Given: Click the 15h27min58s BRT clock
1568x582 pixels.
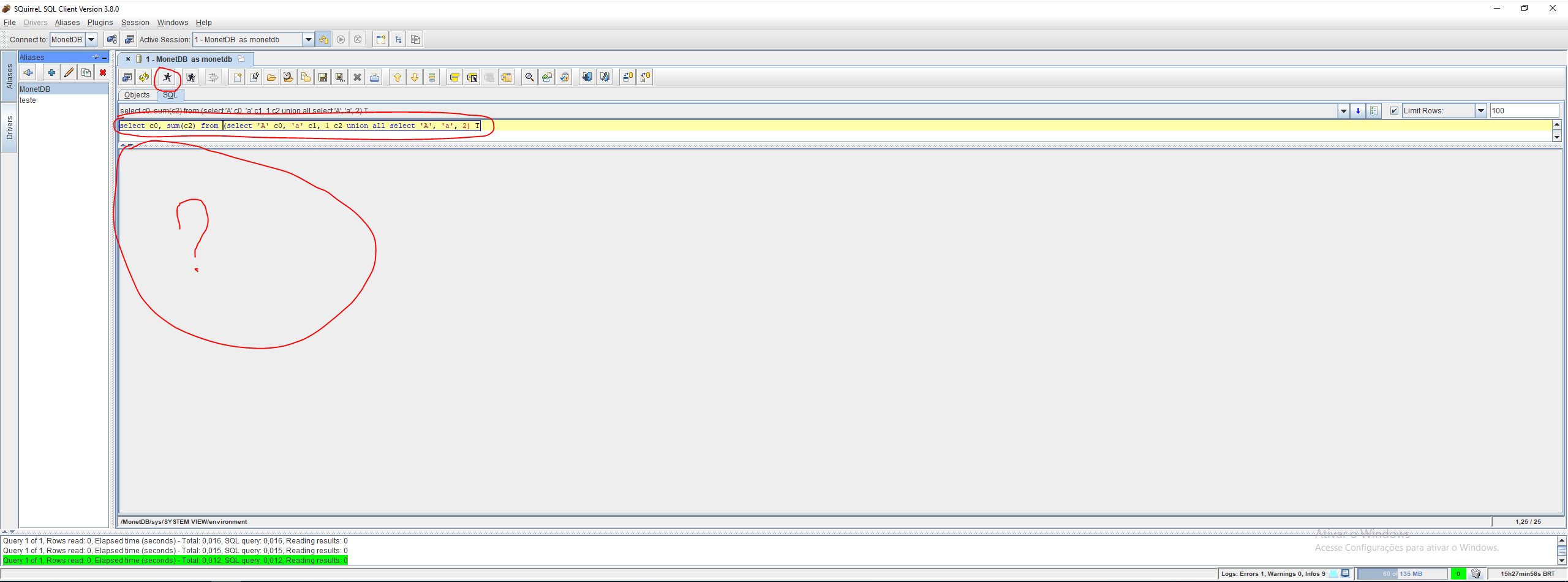Looking at the screenshot, I should point(1528,574).
